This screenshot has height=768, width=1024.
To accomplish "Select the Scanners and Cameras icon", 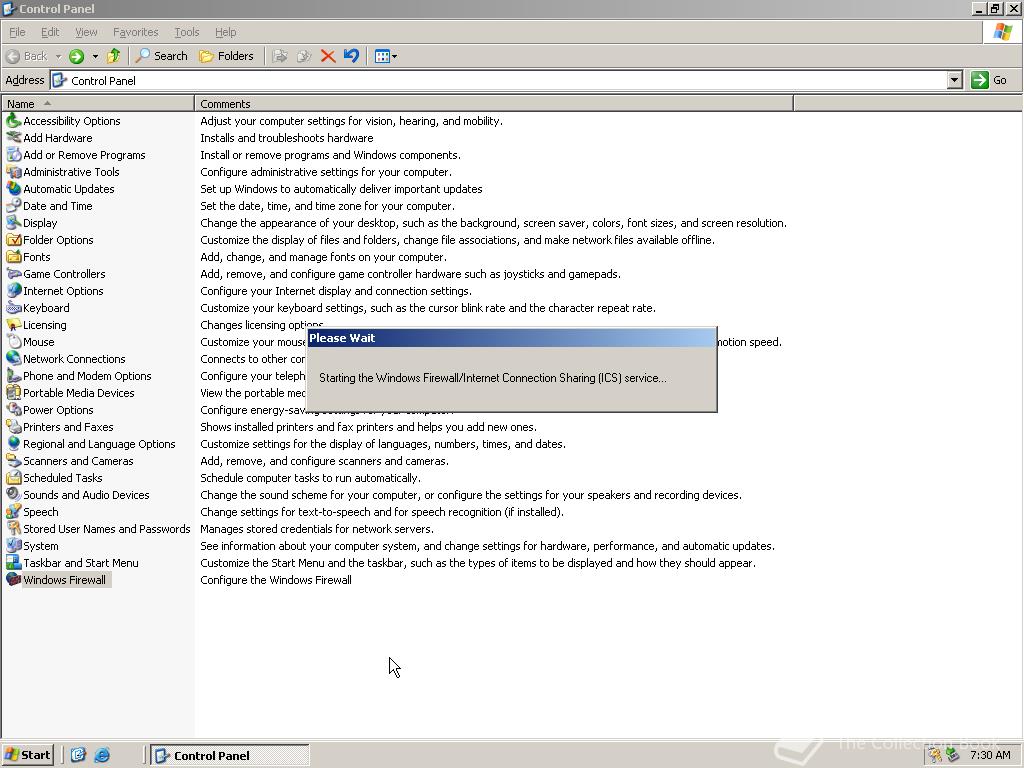I will pos(13,460).
